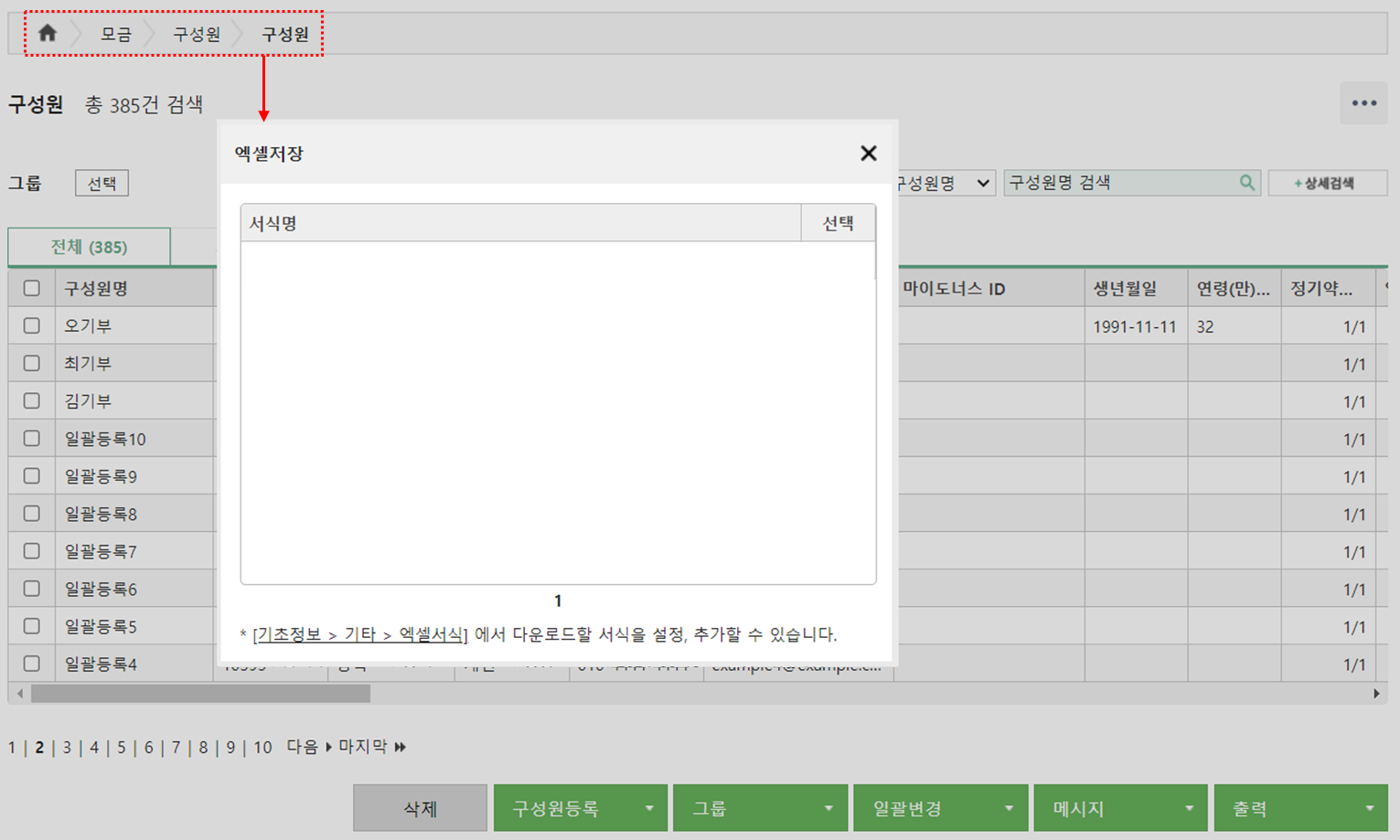Viewport: 1400px width, 840px height.
Task: Select the 일괄등록10 row checkbox
Action: [32, 439]
